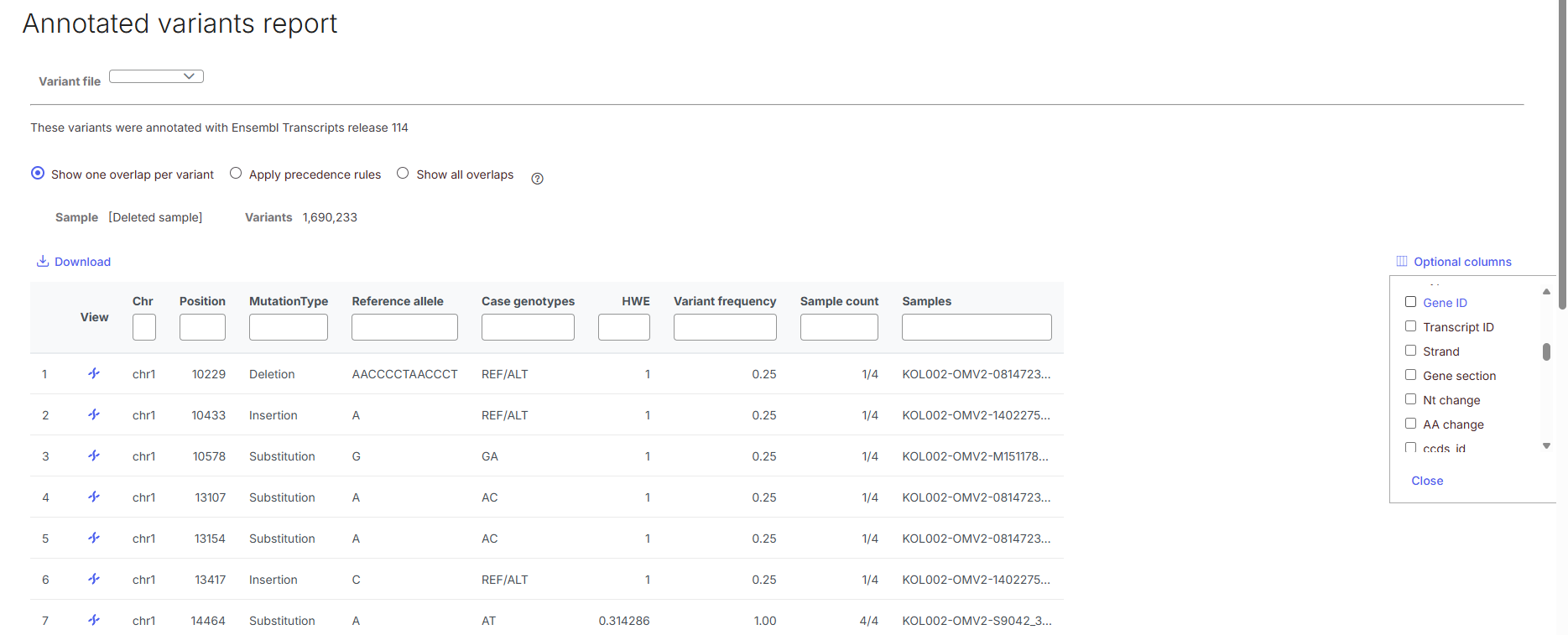Click the help question mark icon
The height and width of the screenshot is (635, 1568).
pos(538,179)
